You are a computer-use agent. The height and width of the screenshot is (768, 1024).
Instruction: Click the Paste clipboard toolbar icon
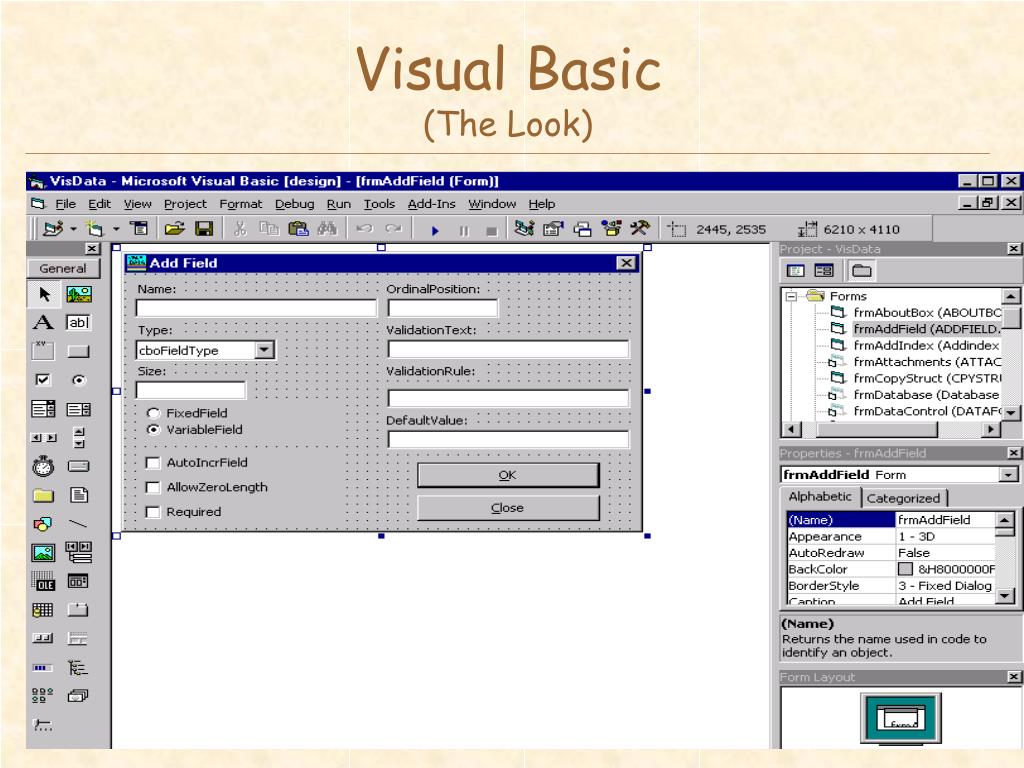(x=298, y=229)
